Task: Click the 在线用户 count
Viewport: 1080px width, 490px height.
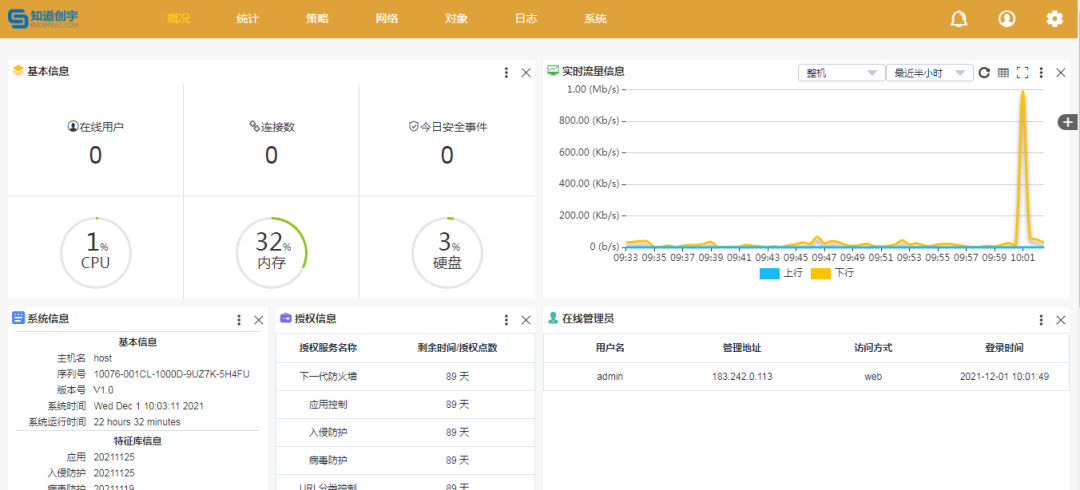Action: pyautogui.click(x=95, y=155)
